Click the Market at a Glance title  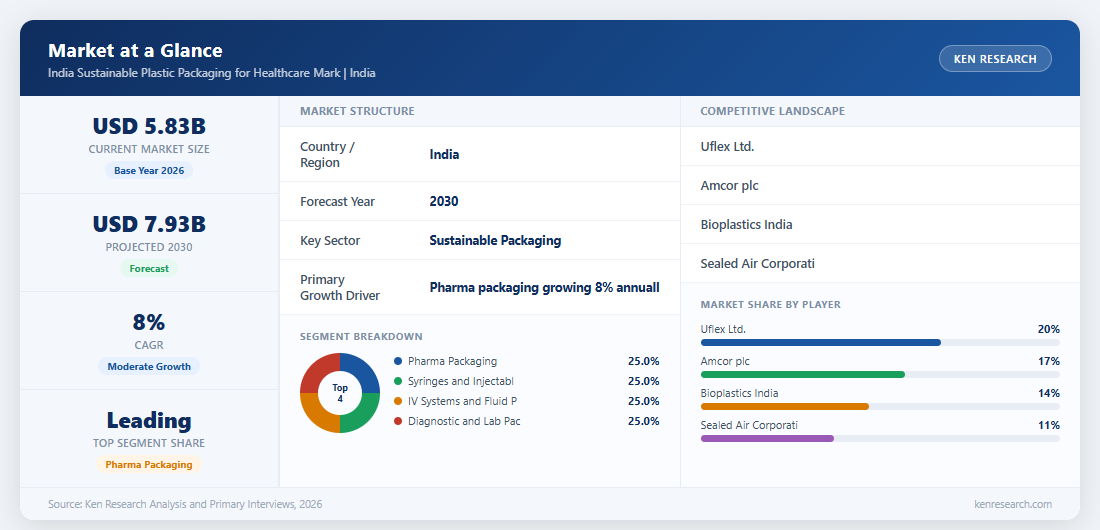tap(135, 51)
